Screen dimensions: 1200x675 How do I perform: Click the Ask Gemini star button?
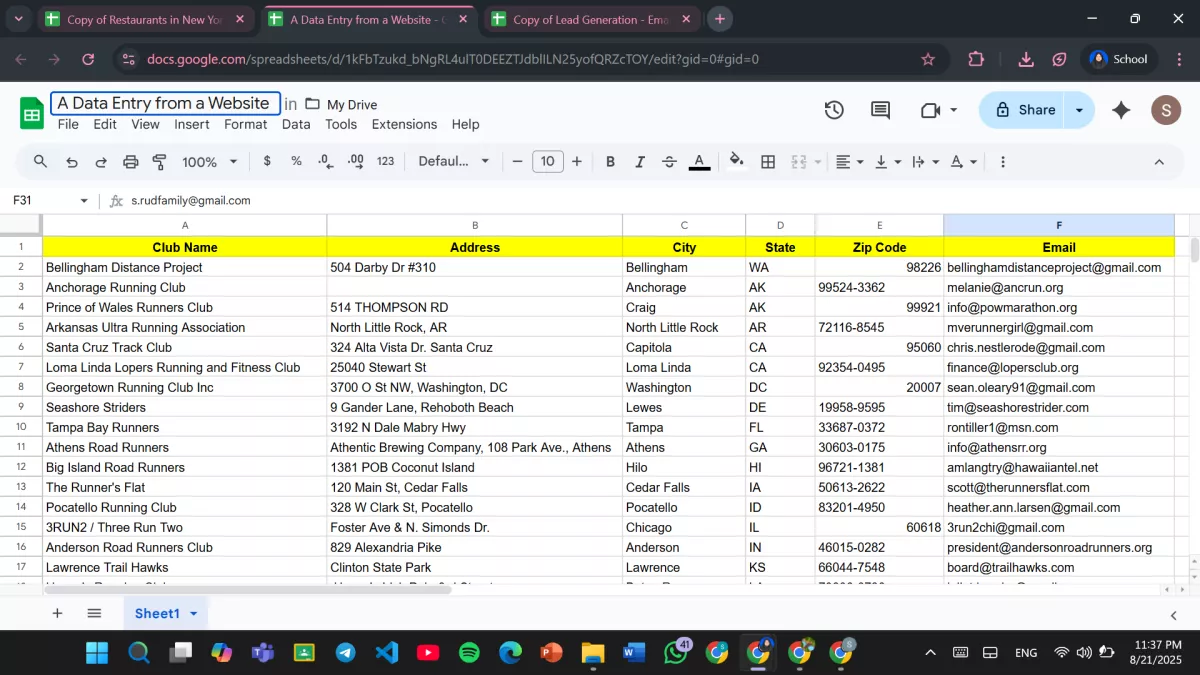tap(1120, 110)
